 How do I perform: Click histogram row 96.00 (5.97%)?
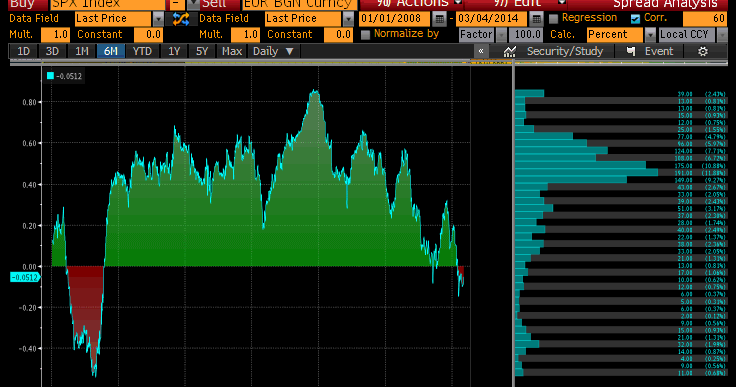621,144
